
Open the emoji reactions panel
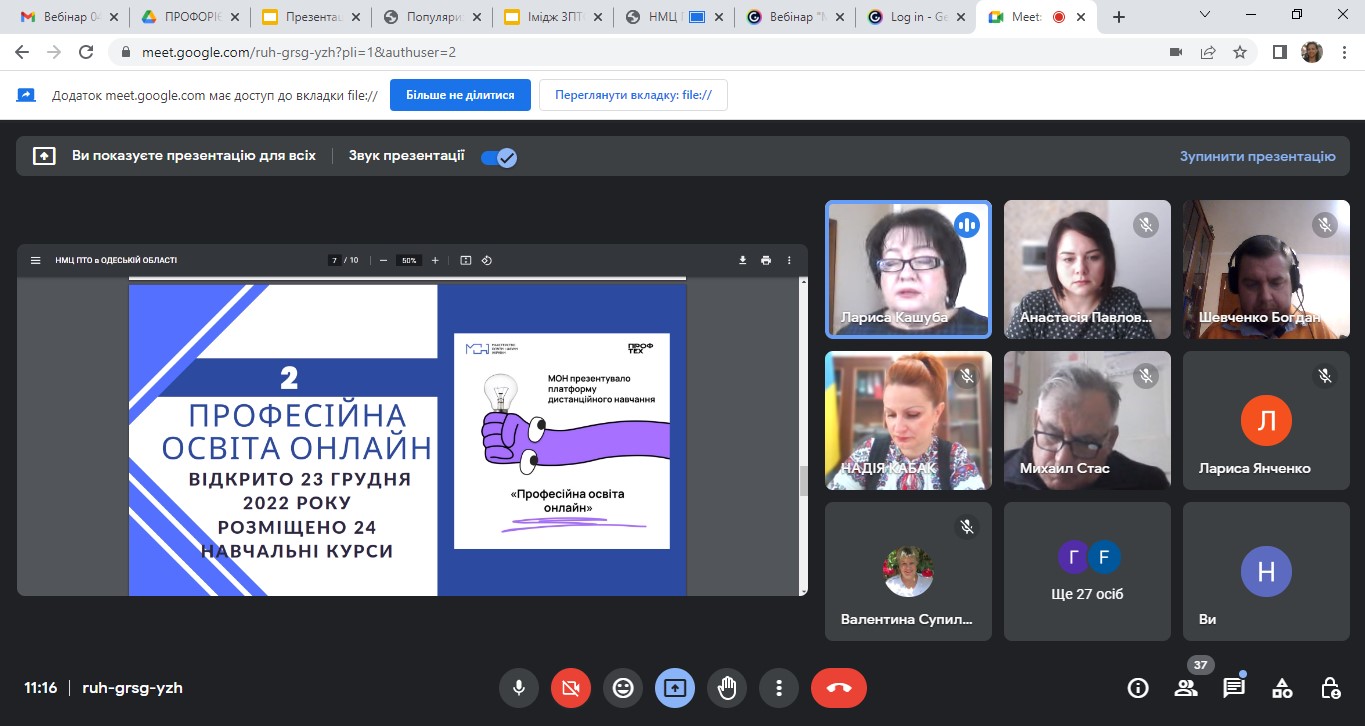click(623, 688)
